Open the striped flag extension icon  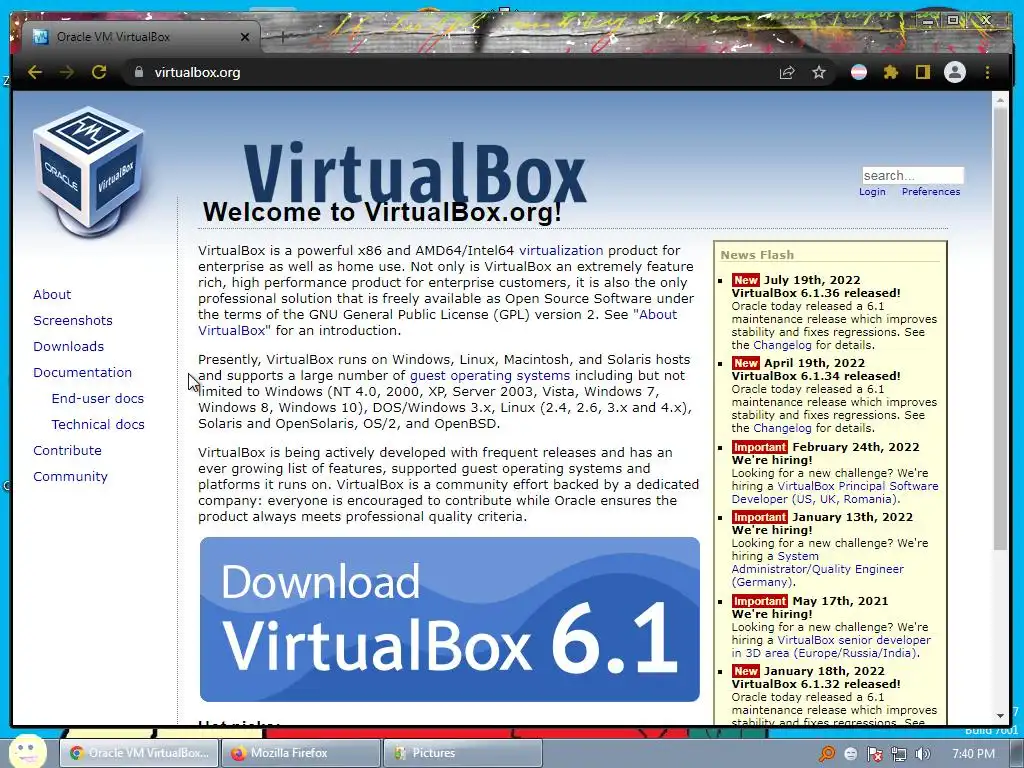tap(859, 72)
